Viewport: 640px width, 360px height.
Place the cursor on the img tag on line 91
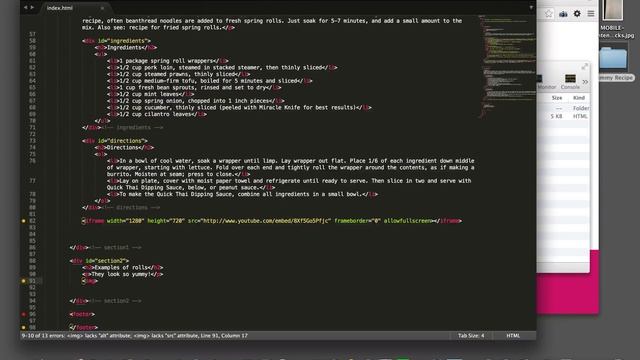point(90,281)
